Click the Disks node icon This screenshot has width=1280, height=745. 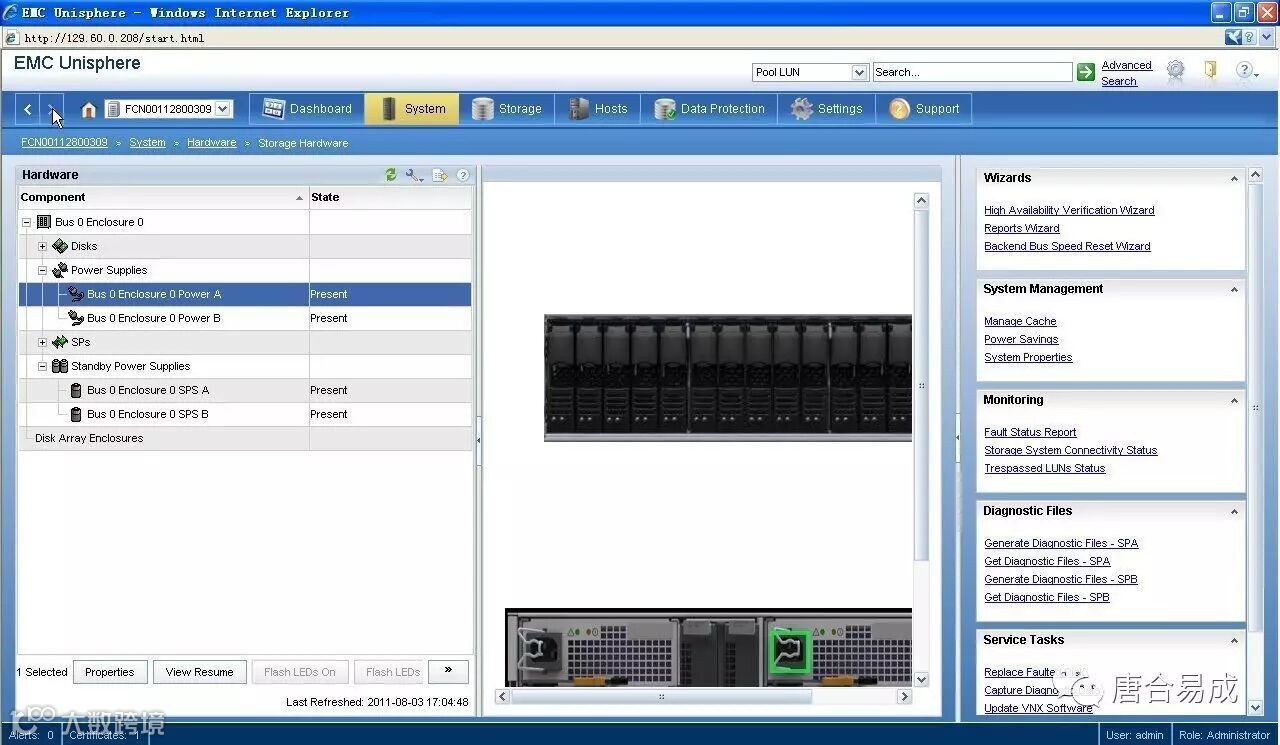pos(60,246)
